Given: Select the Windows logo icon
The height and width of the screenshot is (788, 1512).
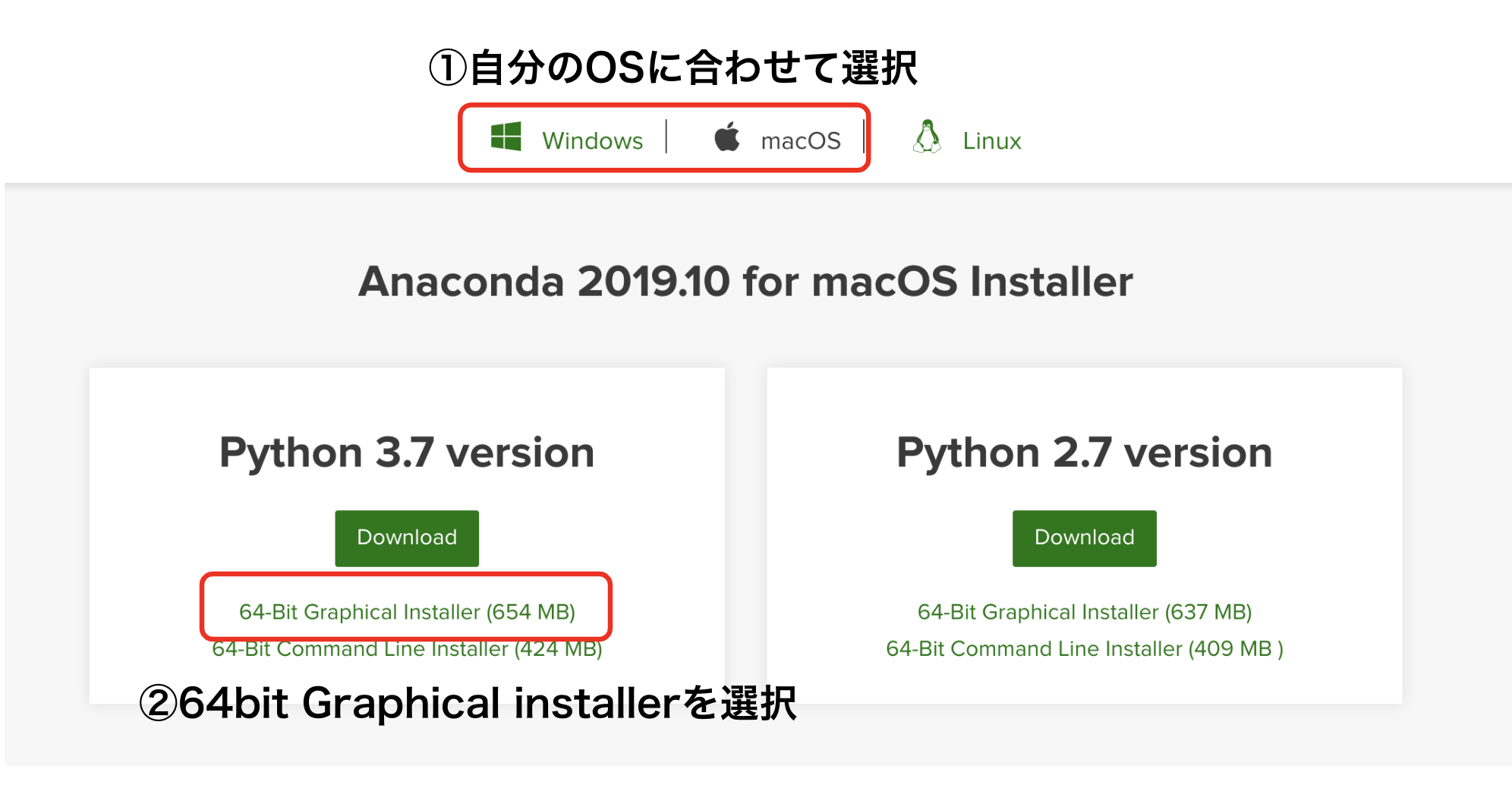Looking at the screenshot, I should click(x=506, y=137).
